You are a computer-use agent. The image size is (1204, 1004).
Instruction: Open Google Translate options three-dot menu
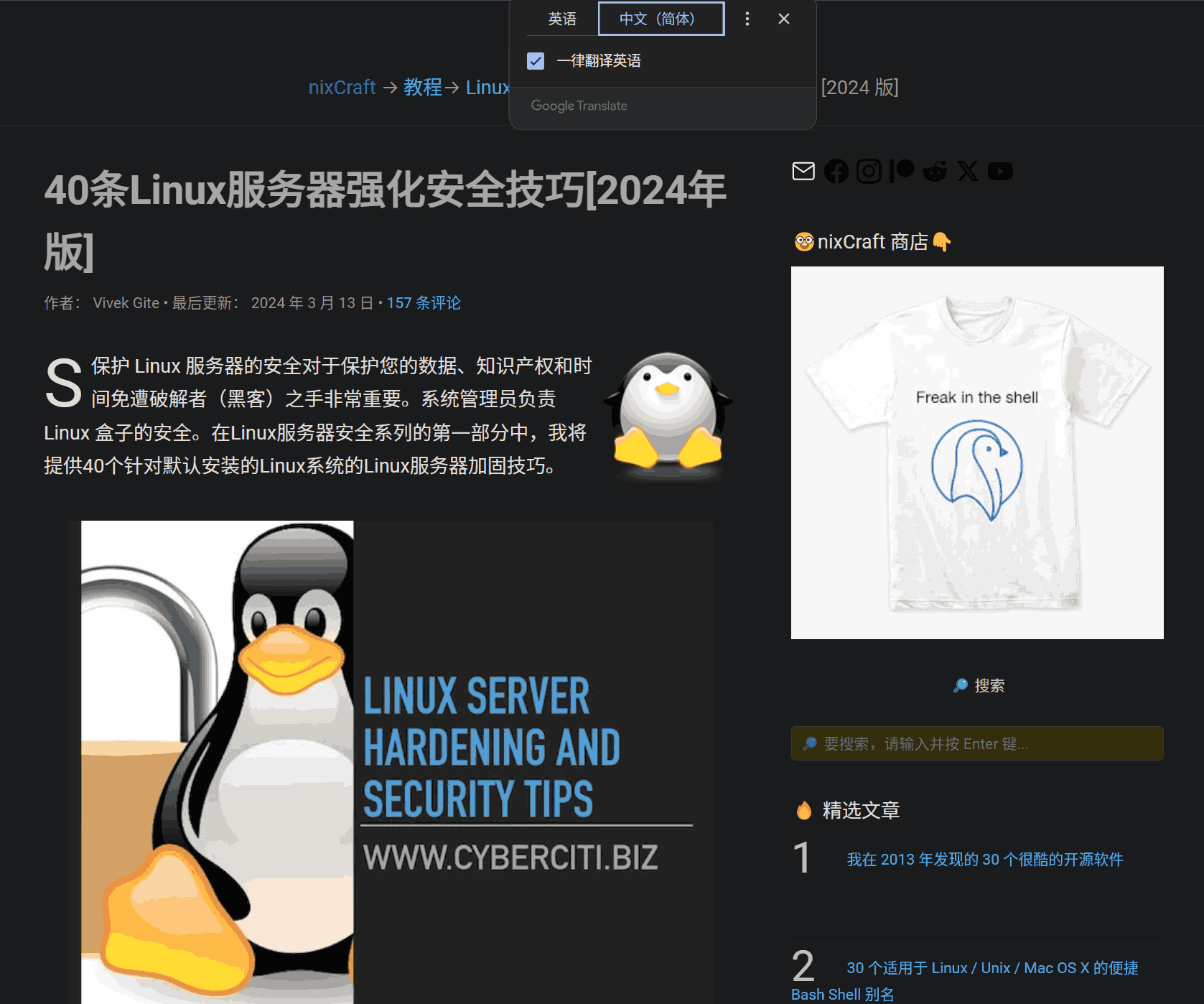click(747, 19)
